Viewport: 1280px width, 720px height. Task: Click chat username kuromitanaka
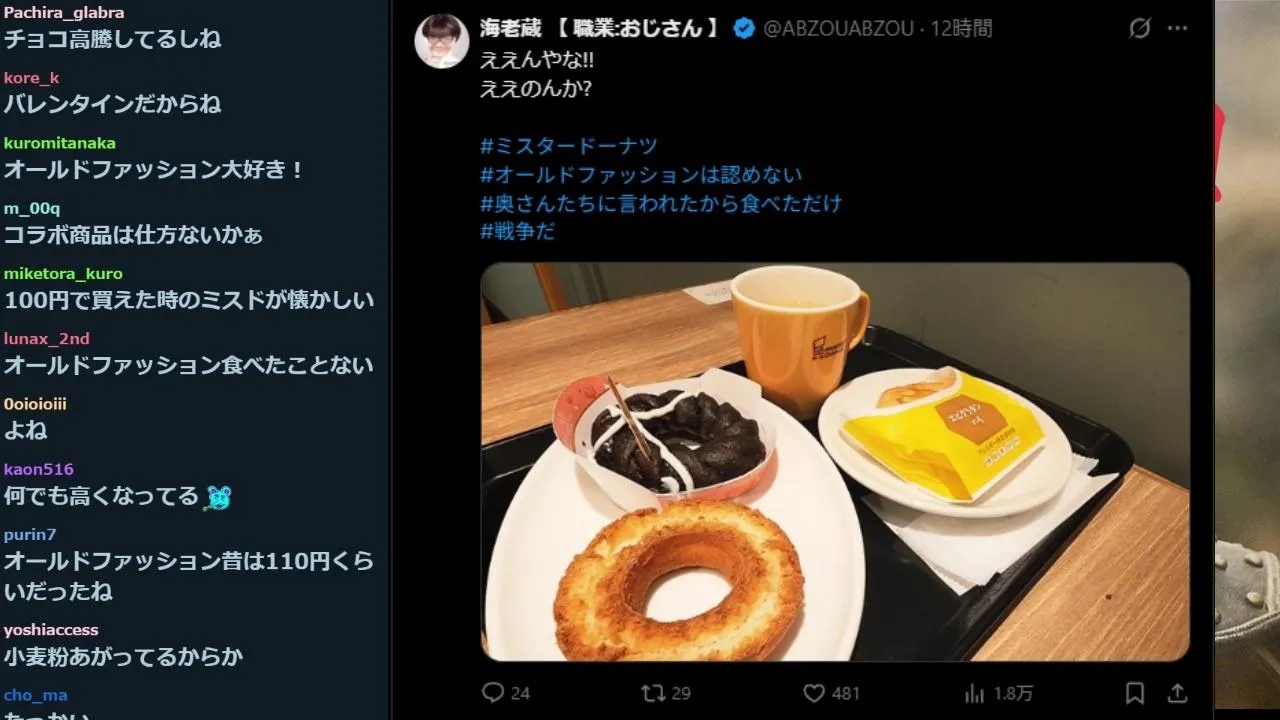[60, 143]
